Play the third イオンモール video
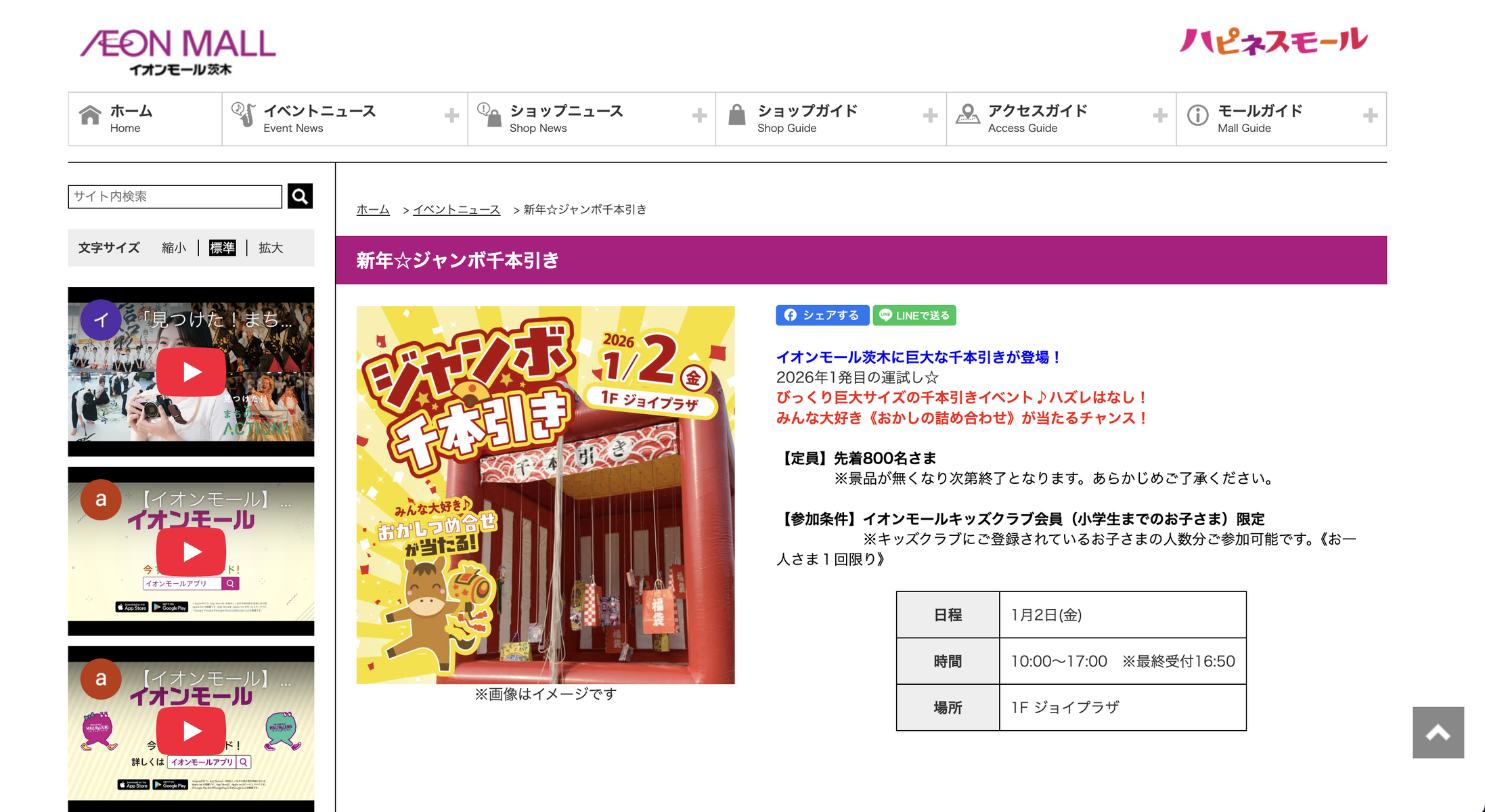The height and width of the screenshot is (812, 1485). coord(191,731)
